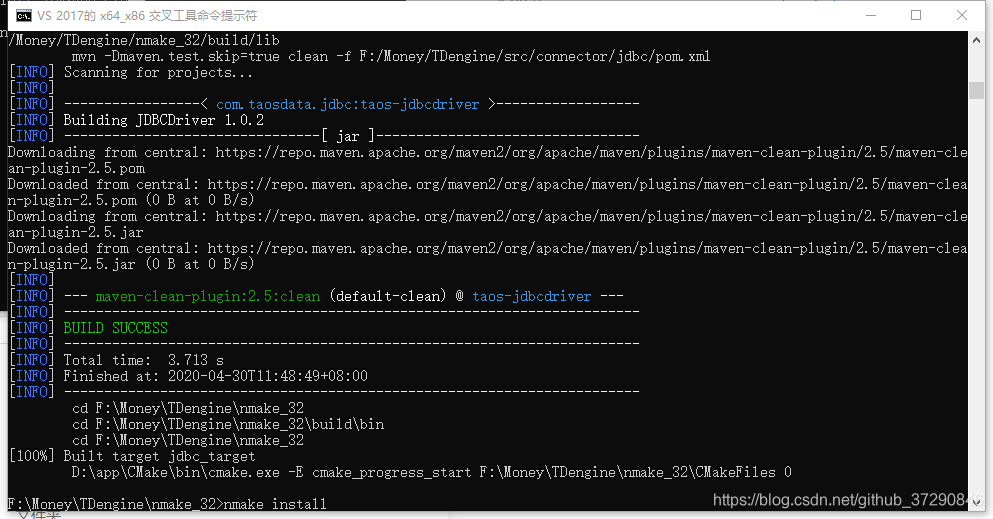Click the scrollbar down arrow

pyautogui.click(x=976, y=501)
